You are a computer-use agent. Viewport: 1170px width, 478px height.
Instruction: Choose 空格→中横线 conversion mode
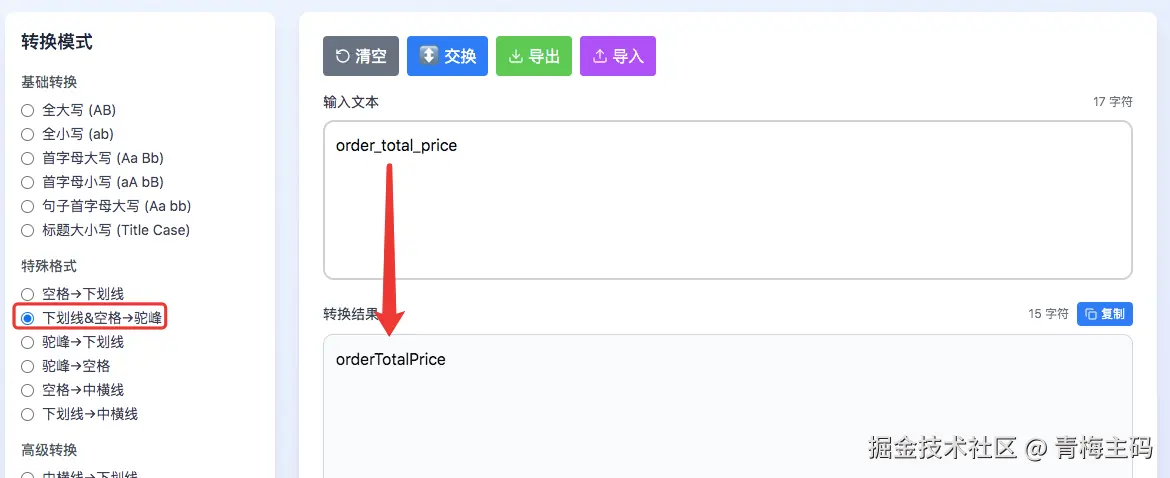click(x=28, y=390)
